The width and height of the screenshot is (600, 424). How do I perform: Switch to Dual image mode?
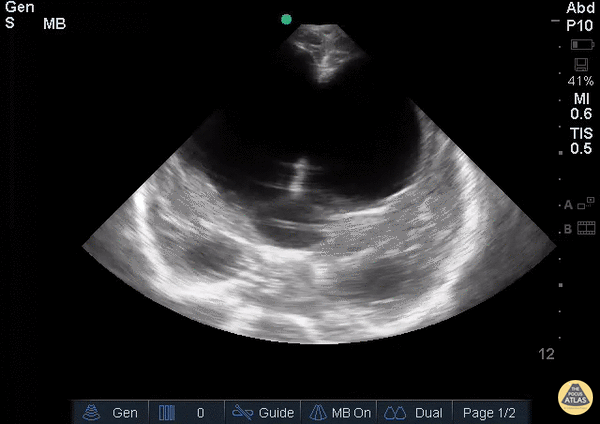(x=415, y=413)
